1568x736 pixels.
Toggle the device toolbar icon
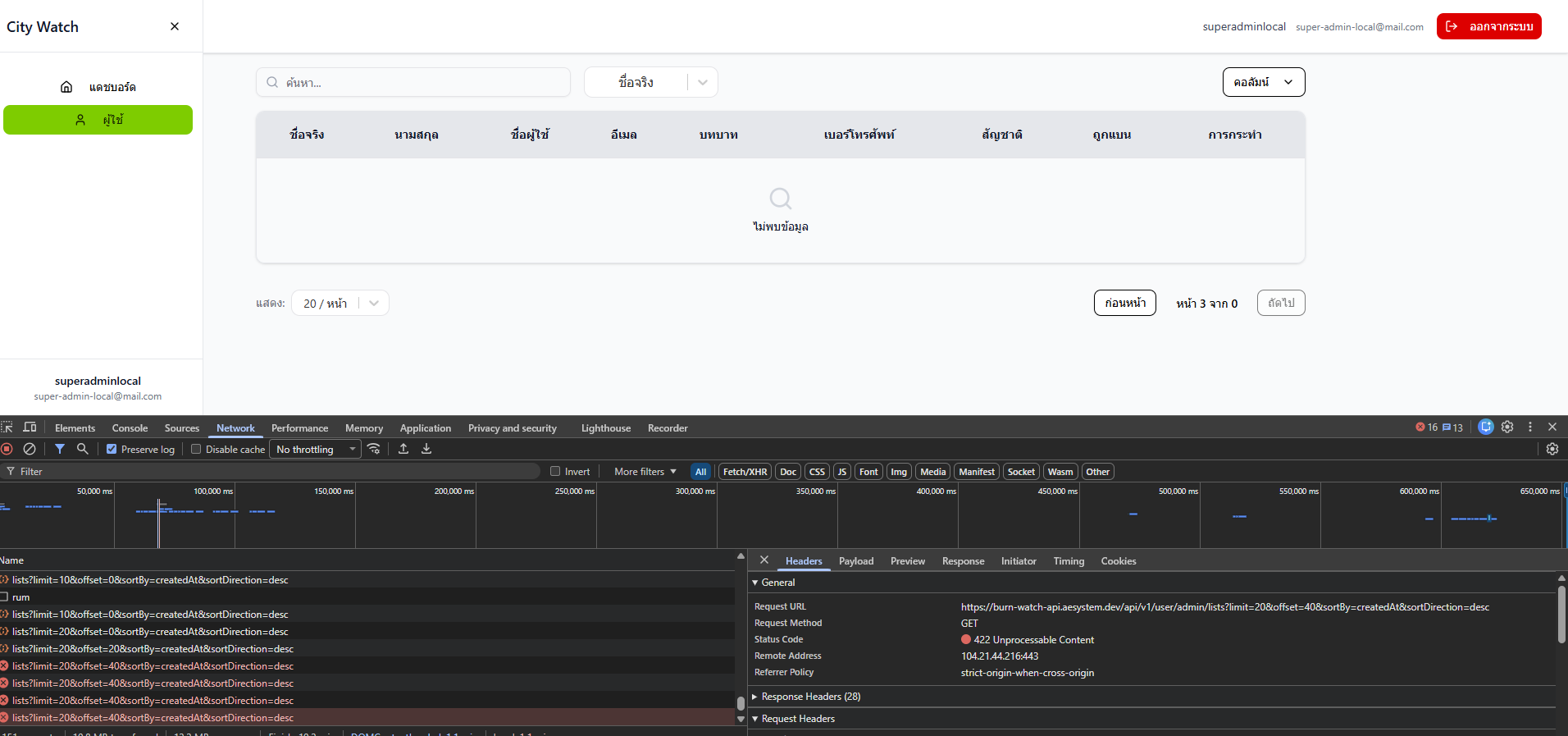click(x=30, y=427)
